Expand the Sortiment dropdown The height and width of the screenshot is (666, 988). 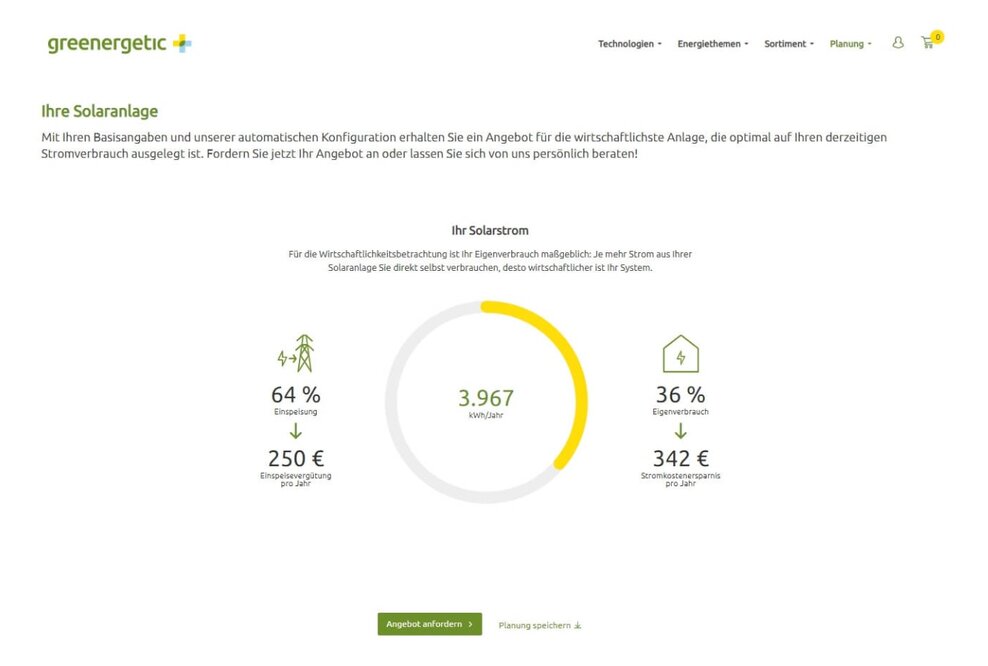coord(786,43)
